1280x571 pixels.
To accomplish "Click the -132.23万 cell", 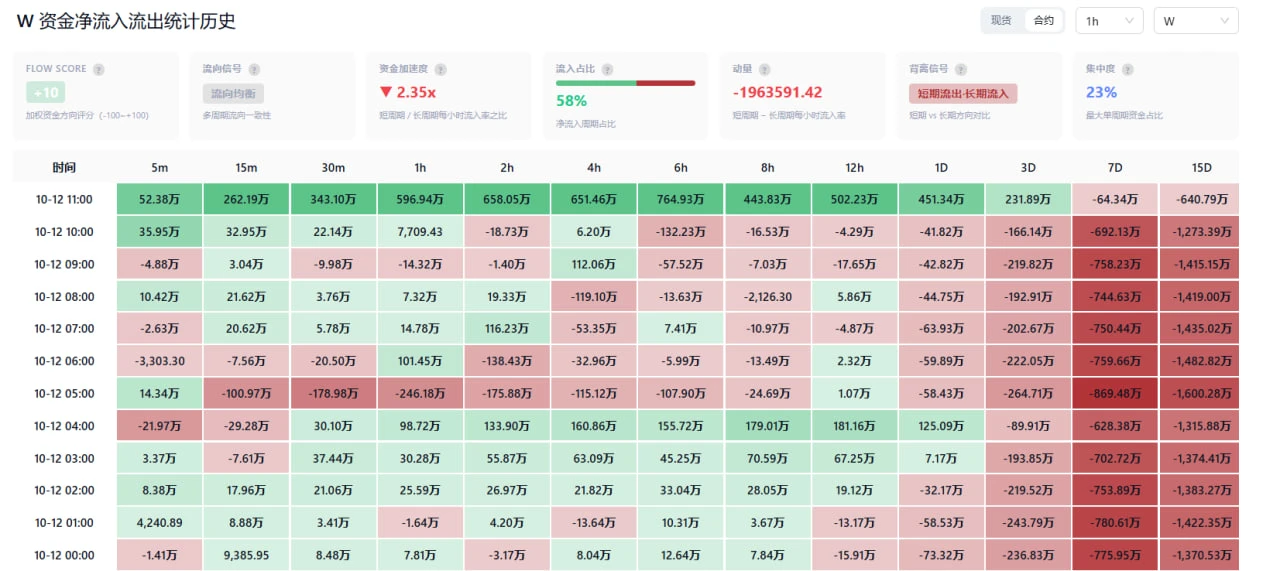I will pos(681,231).
